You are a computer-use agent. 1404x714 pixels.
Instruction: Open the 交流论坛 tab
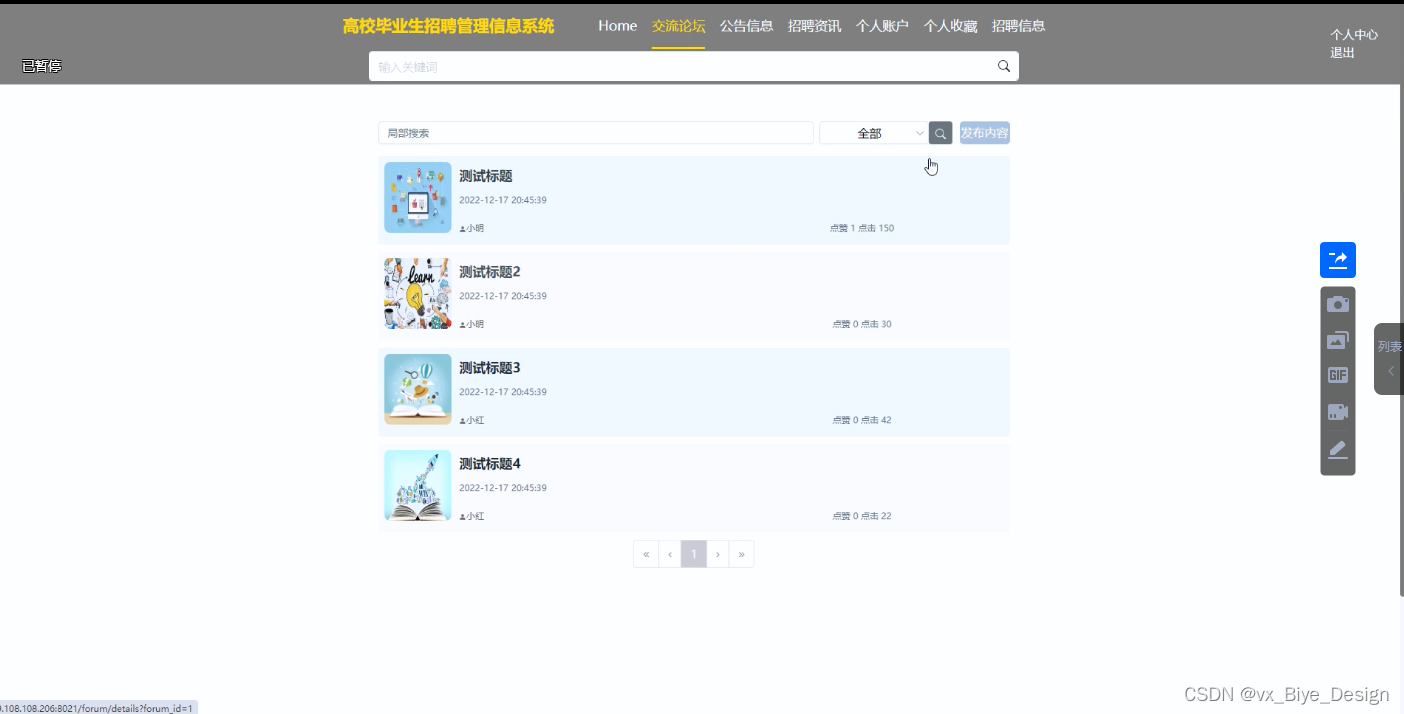[x=678, y=26]
